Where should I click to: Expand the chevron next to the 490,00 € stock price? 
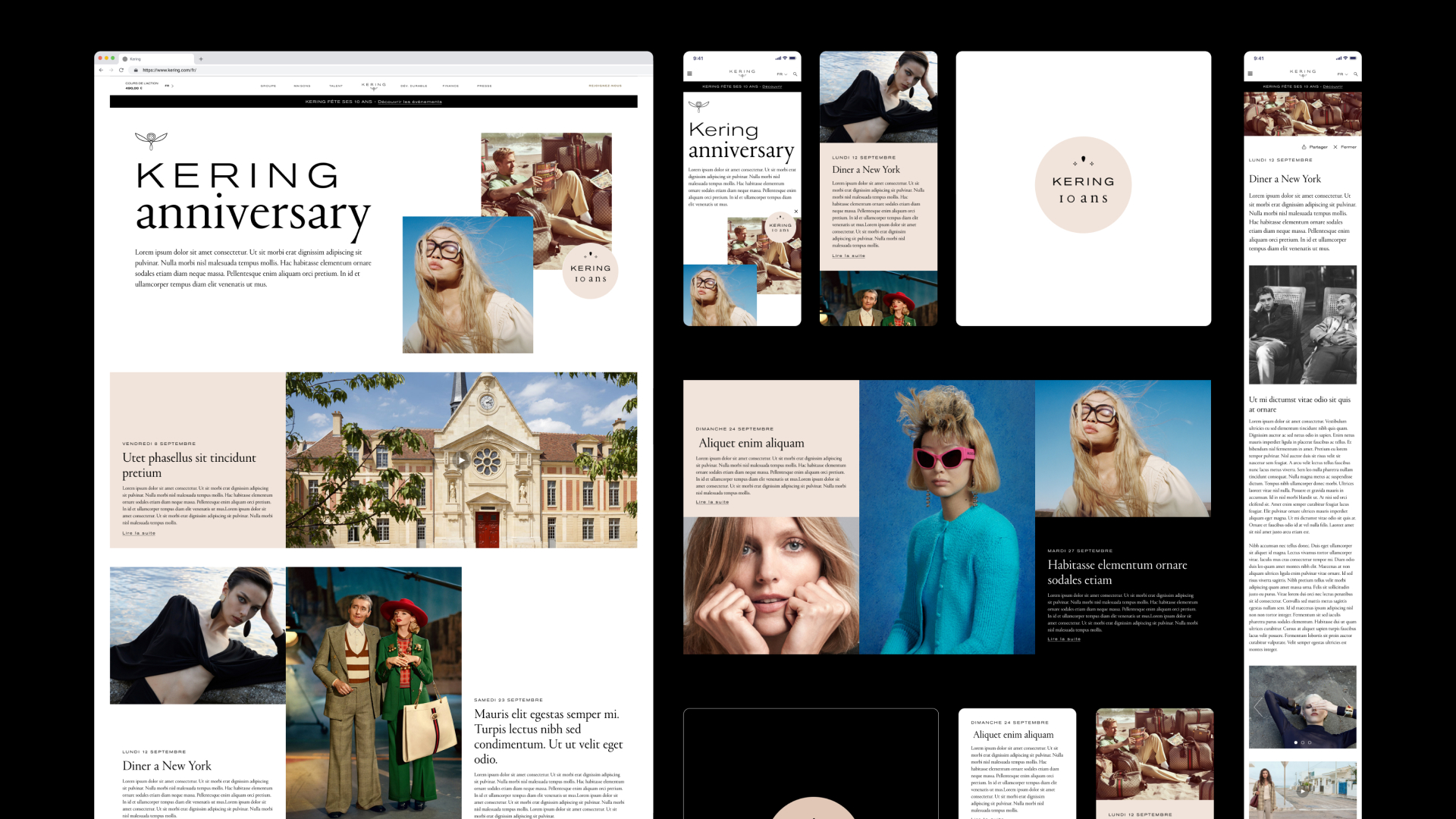(172, 86)
